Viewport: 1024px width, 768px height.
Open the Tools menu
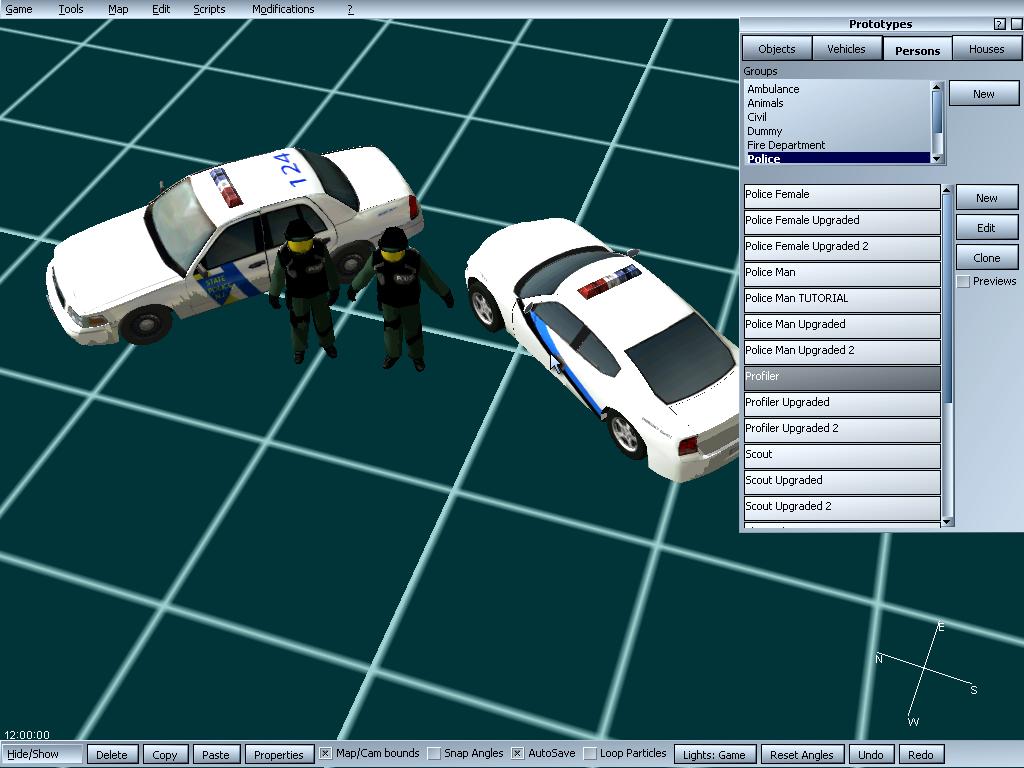[71, 9]
